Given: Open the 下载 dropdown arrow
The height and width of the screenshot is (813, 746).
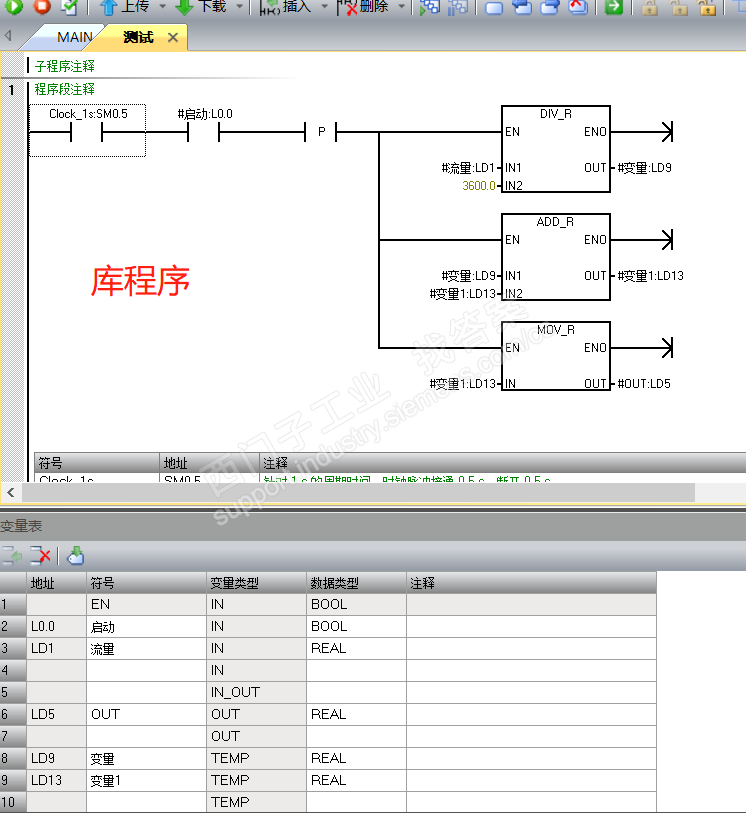Looking at the screenshot, I should [x=240, y=7].
